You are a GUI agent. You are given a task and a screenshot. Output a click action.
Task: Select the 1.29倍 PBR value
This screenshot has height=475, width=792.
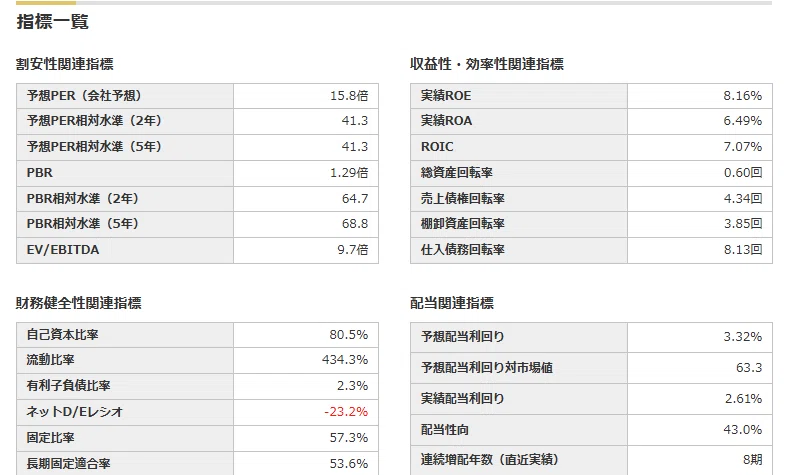click(x=349, y=173)
